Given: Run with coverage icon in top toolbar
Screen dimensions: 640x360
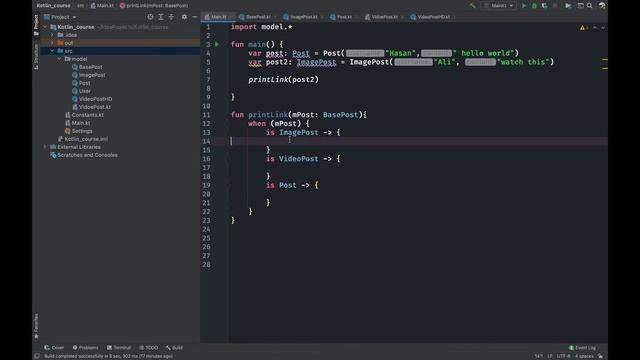Looking at the screenshot, I should (x=544, y=6).
